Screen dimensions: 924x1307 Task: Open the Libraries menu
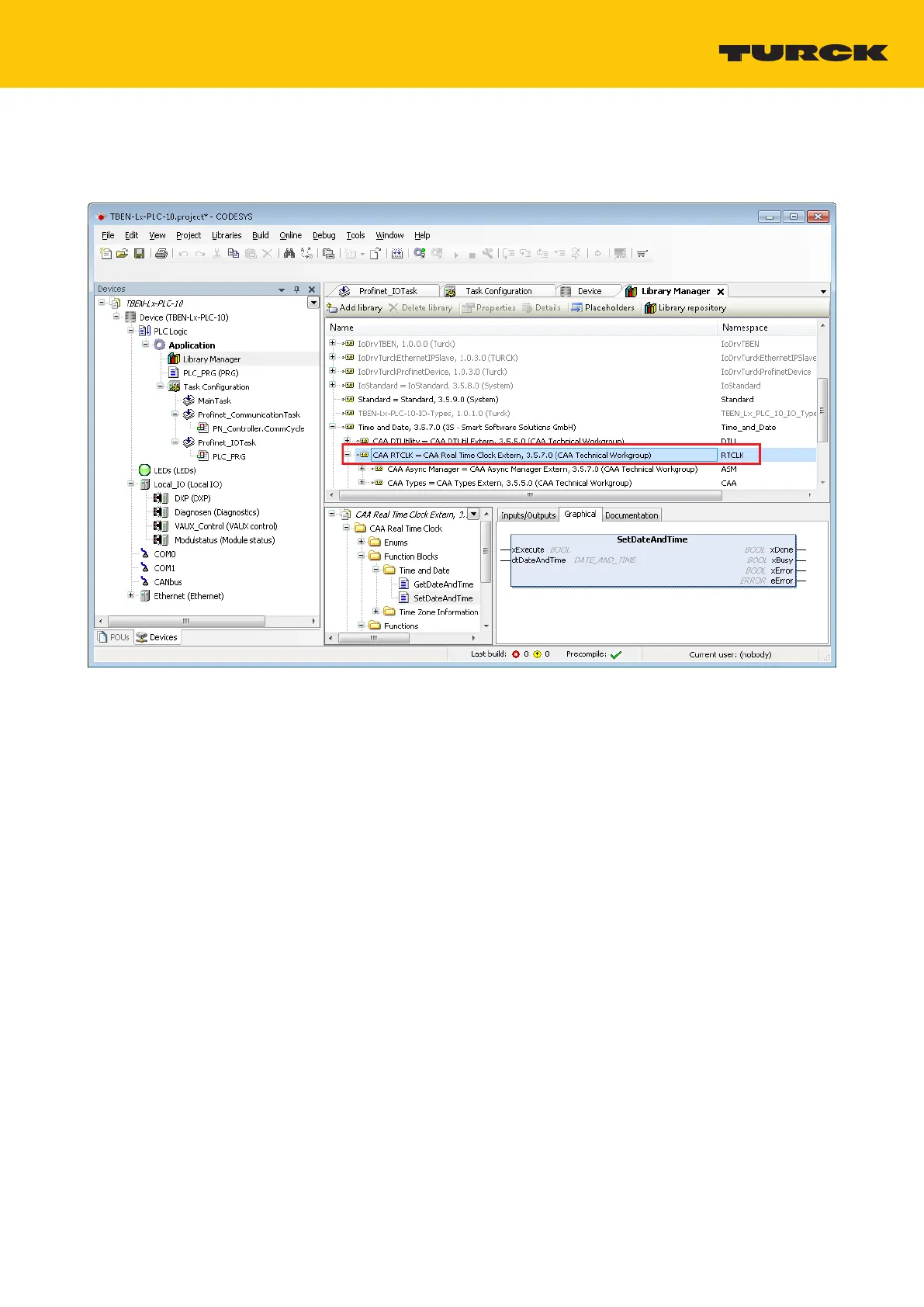pyautogui.click(x=227, y=235)
